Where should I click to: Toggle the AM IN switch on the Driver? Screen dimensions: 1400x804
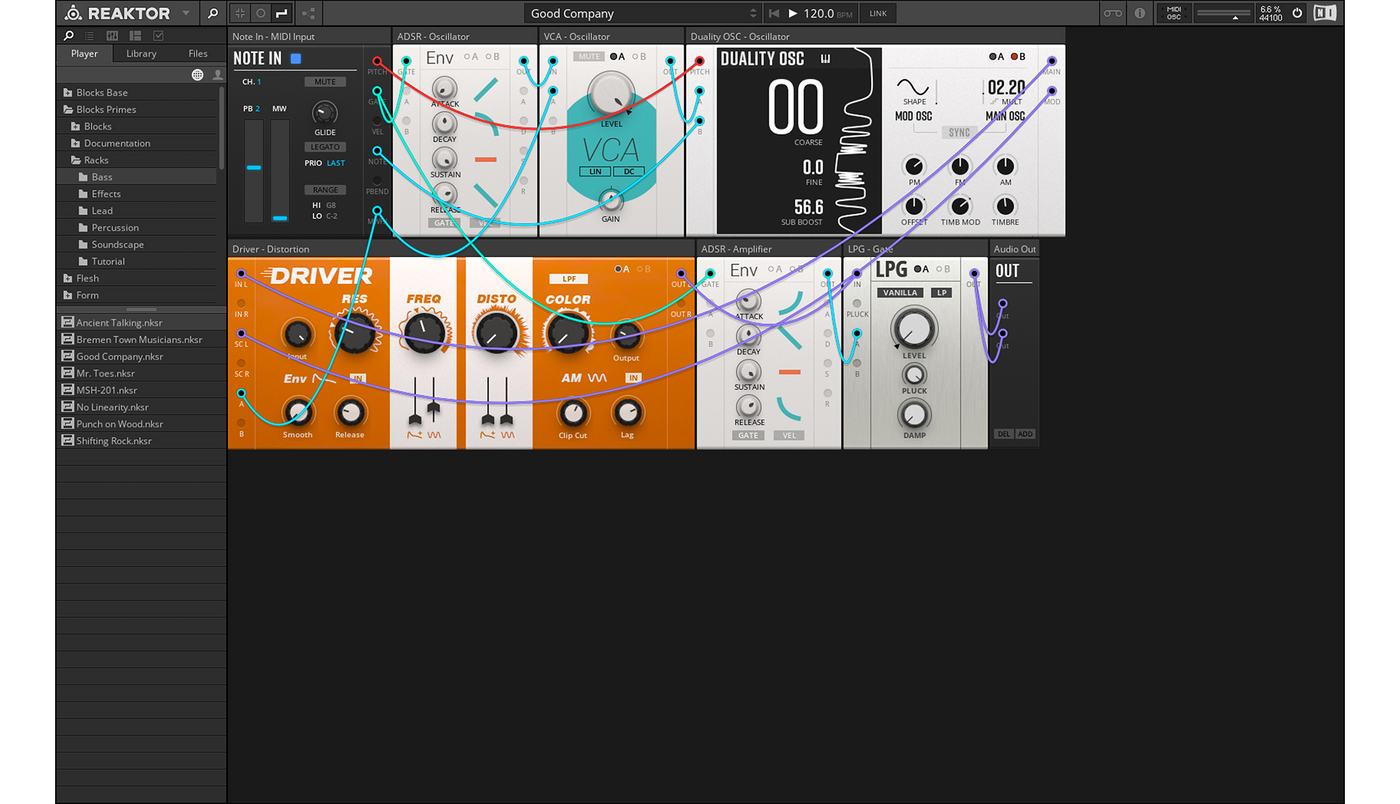coord(632,378)
